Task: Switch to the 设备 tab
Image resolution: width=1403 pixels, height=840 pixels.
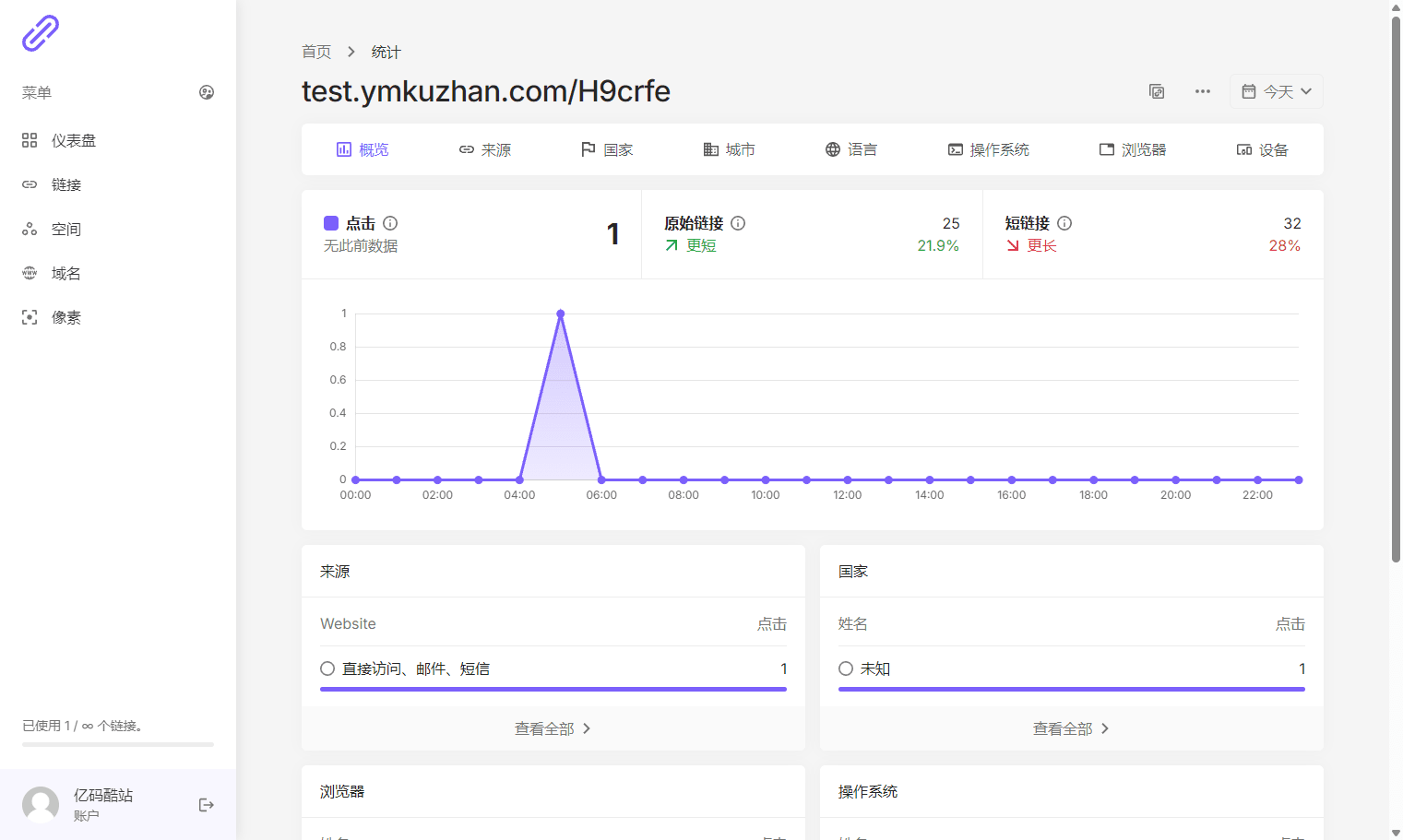Action: (1263, 149)
